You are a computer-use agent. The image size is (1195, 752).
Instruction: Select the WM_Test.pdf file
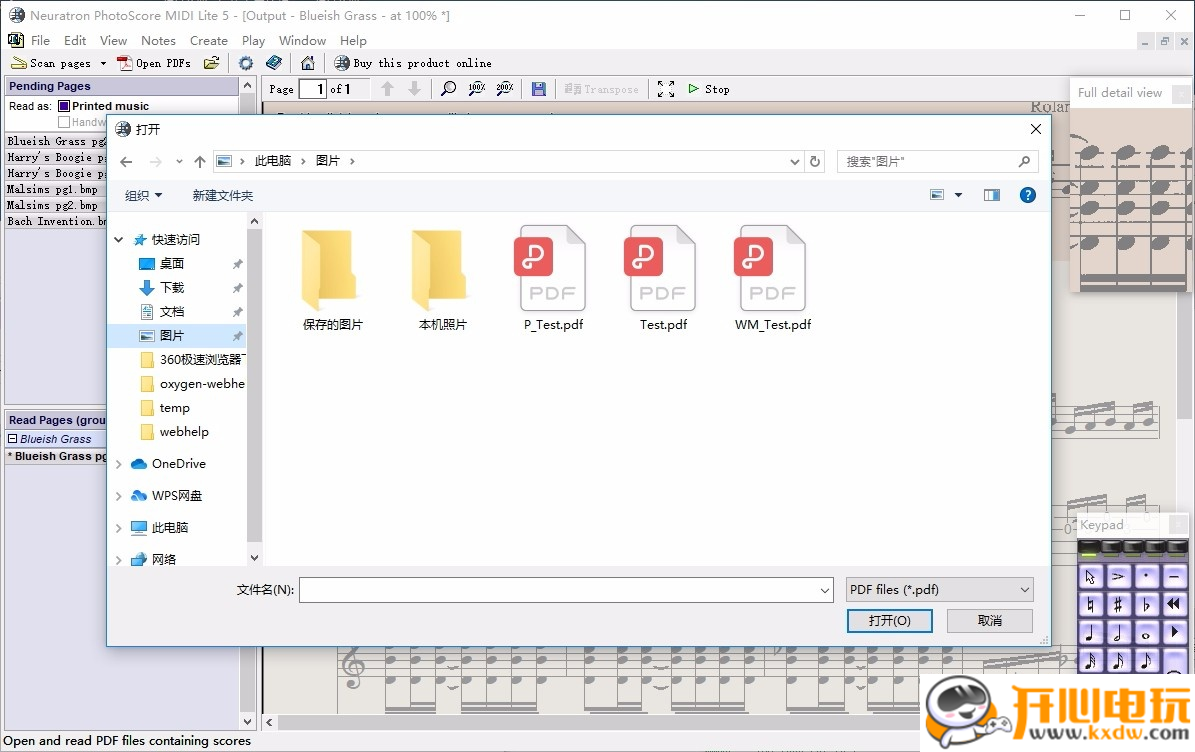point(772,280)
